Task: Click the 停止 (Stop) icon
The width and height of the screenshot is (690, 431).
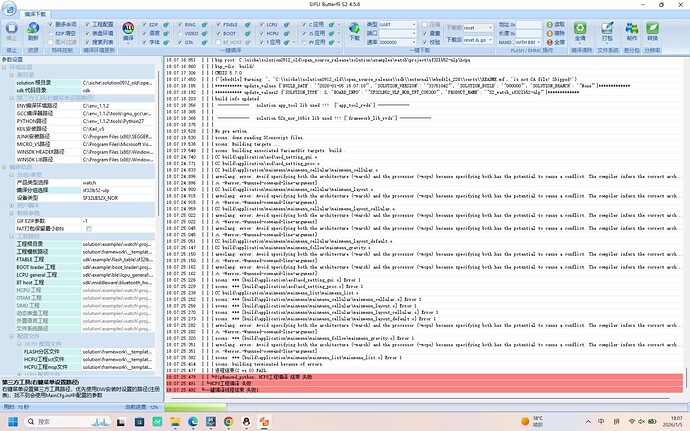Action: tap(12, 30)
